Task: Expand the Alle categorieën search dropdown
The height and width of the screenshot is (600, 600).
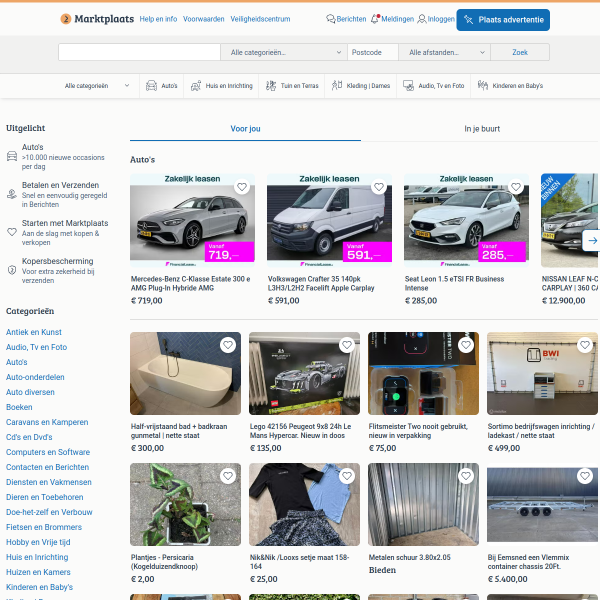Action: point(284,52)
